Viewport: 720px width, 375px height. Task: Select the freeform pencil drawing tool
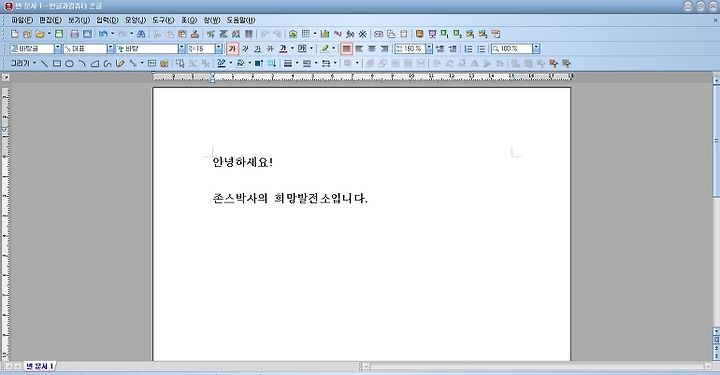[x=120, y=63]
